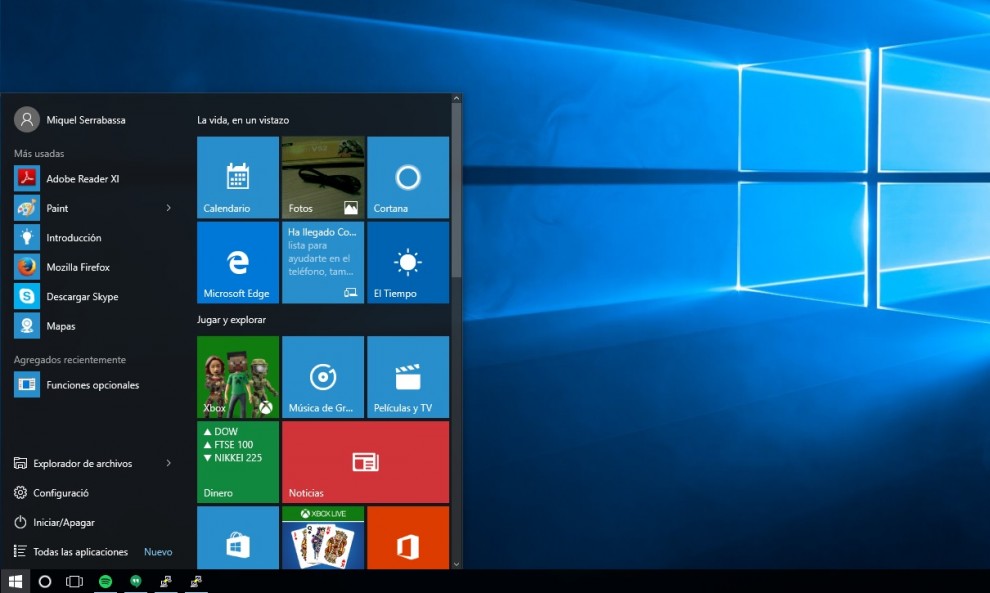Image resolution: width=990 pixels, height=593 pixels.
Task: Select the Funciones opcionales label
Action: click(92, 385)
